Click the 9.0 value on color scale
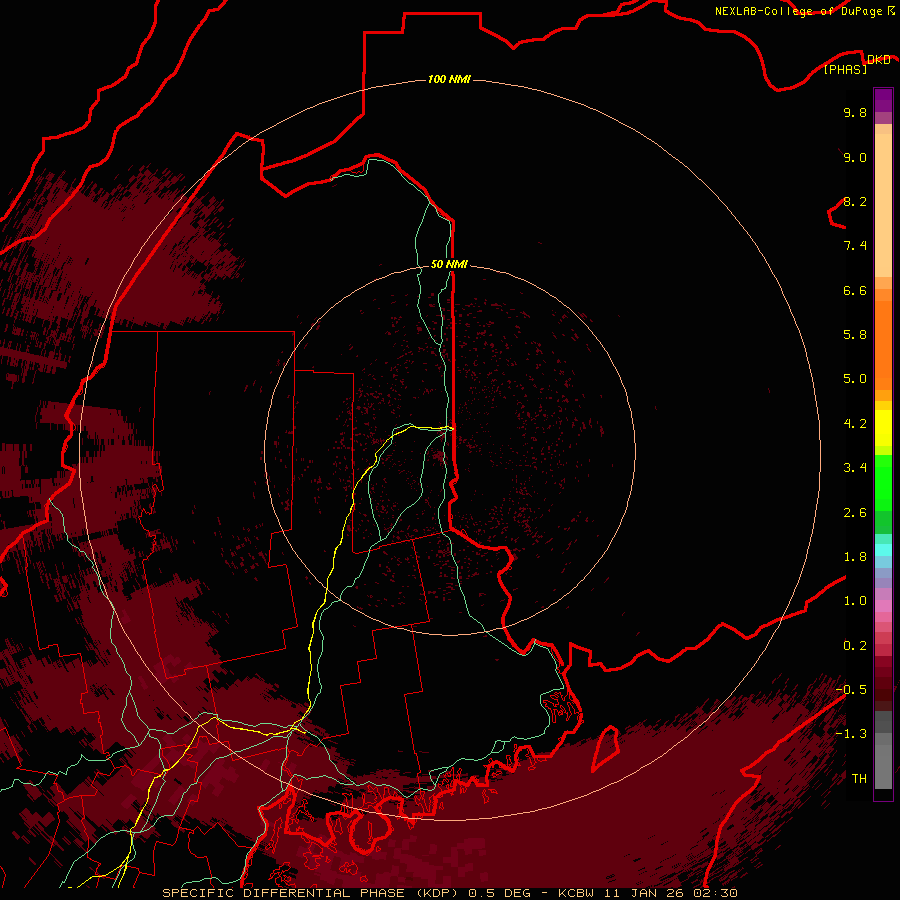Viewport: 900px width, 900px height. click(x=855, y=157)
